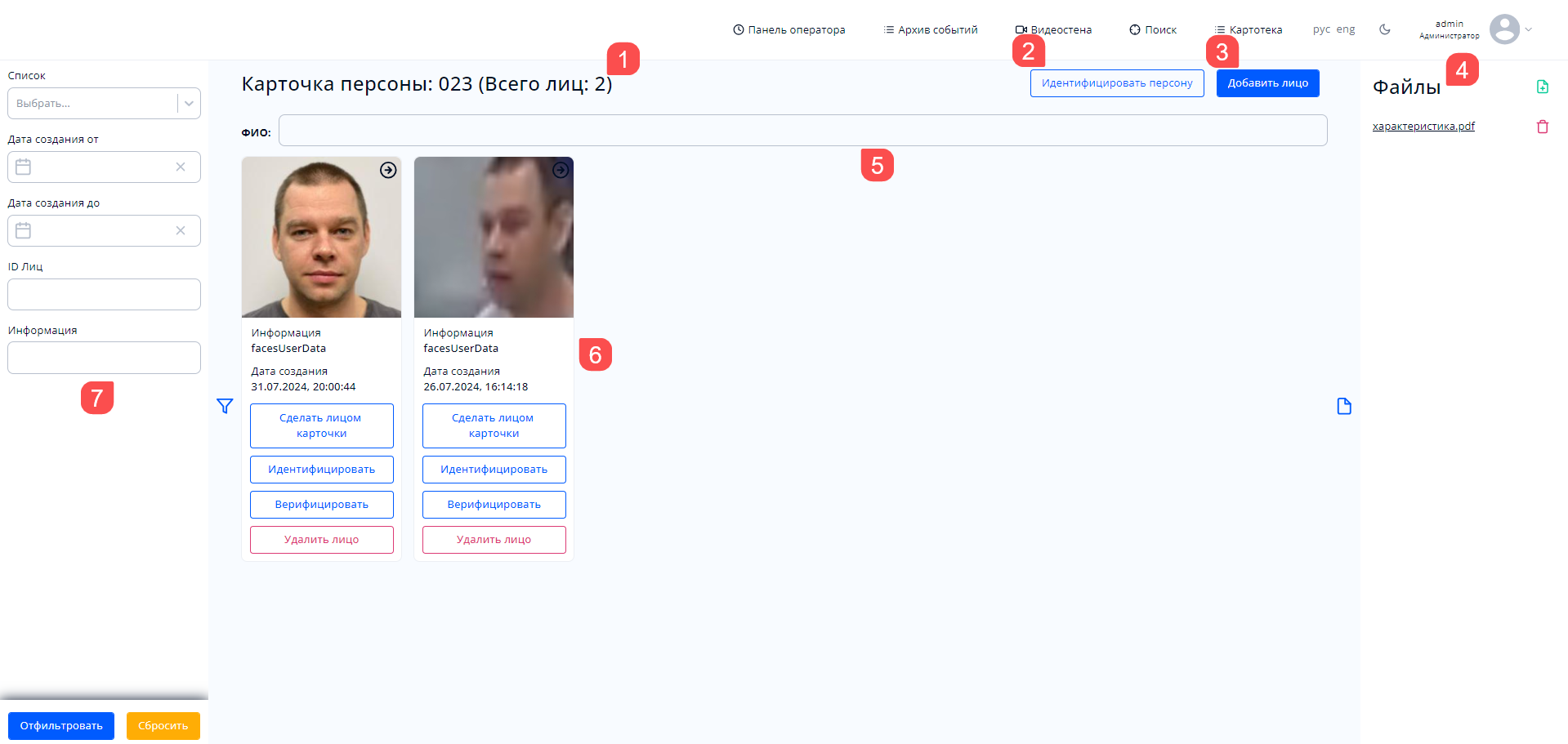Click Сделать лицом карточки for 31.07.2024 face
This screenshot has width=1568, height=744.
point(321,425)
